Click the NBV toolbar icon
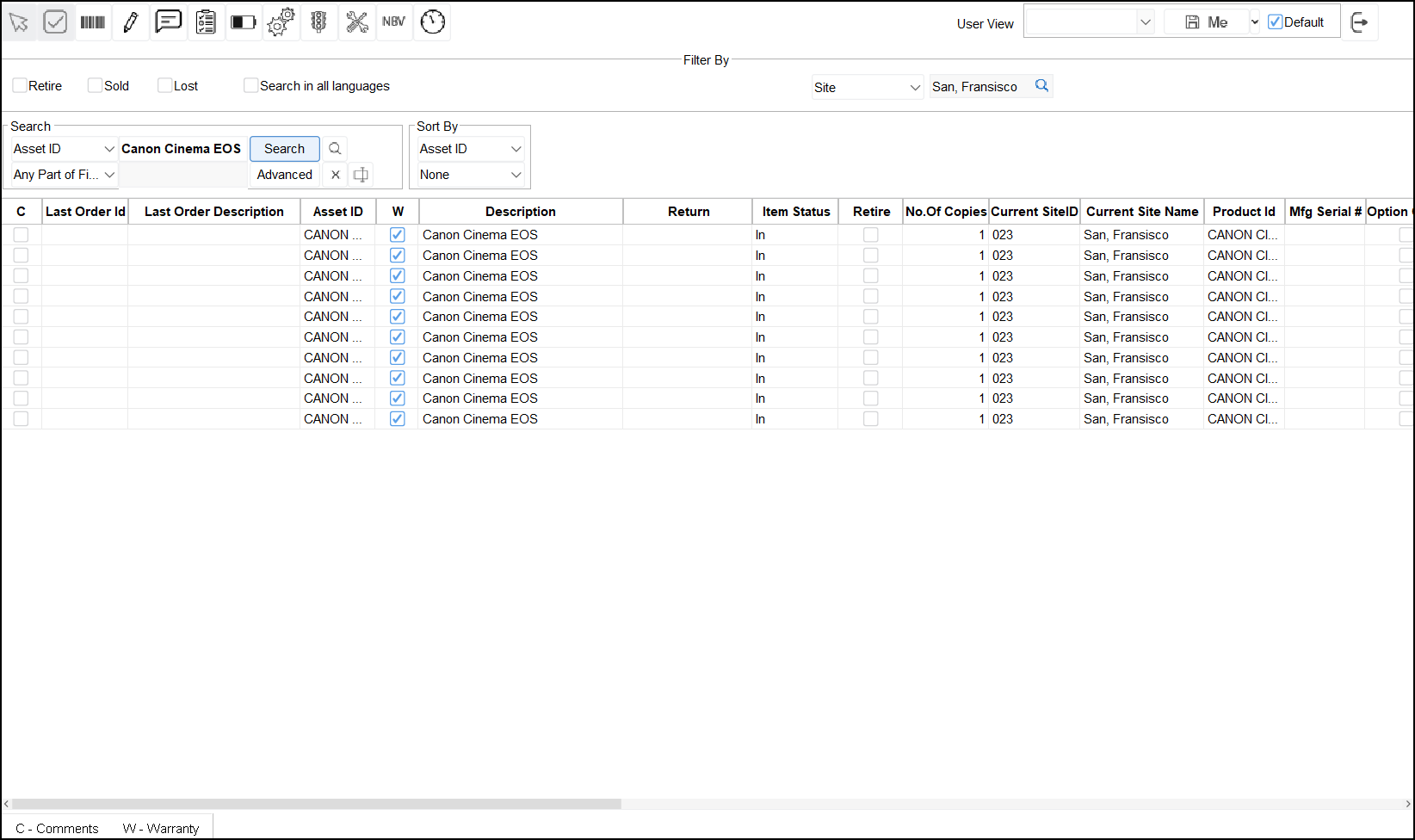Screen dimensions: 1415x840 click(x=394, y=22)
